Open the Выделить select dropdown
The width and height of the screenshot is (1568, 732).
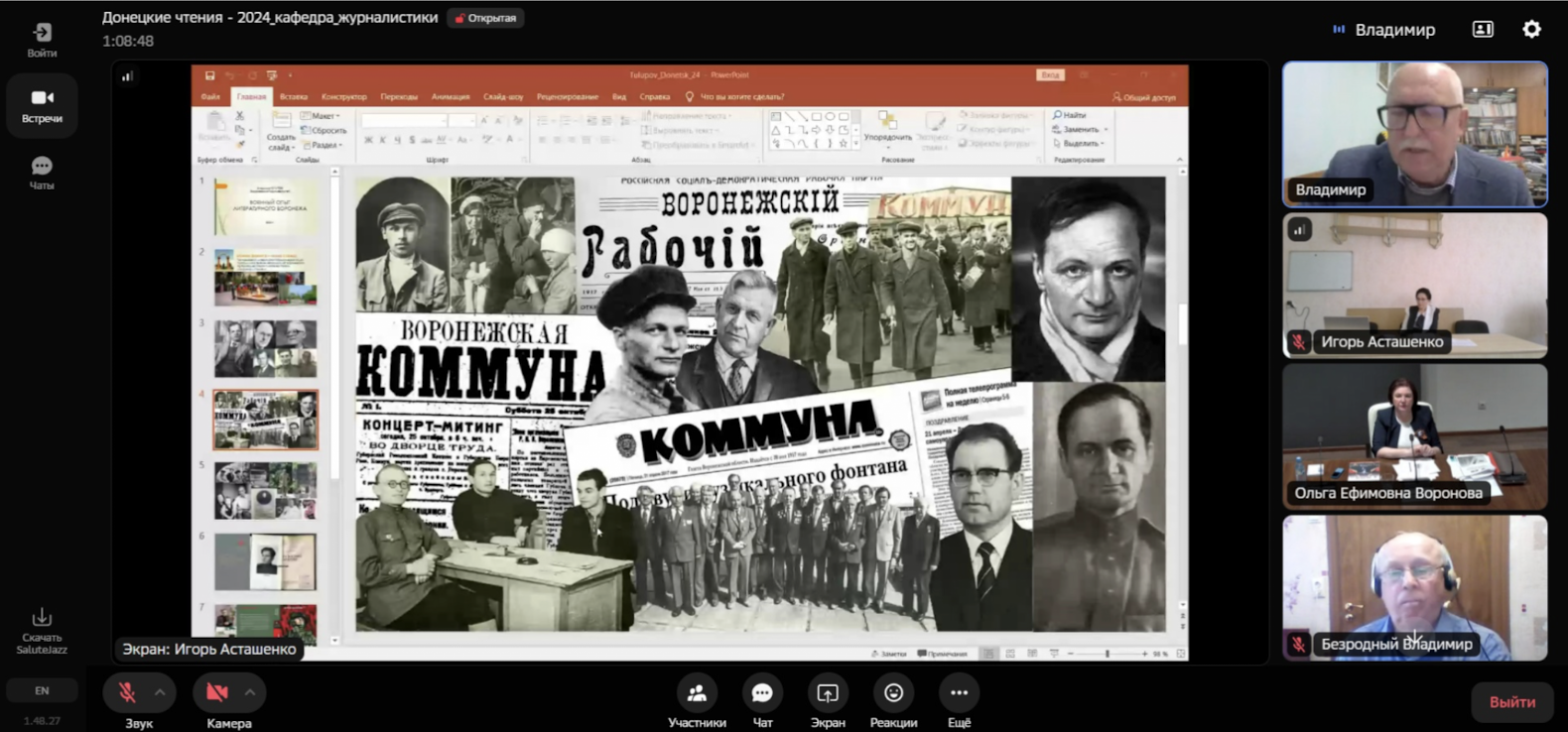coord(1080,143)
